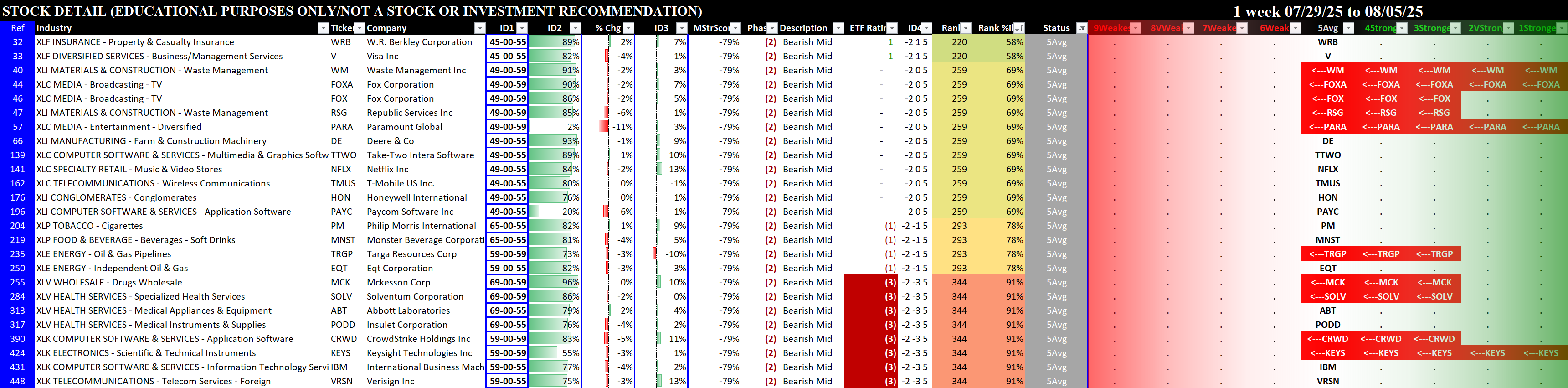
Task: Select the Deere & Co company cell
Action: click(426, 141)
